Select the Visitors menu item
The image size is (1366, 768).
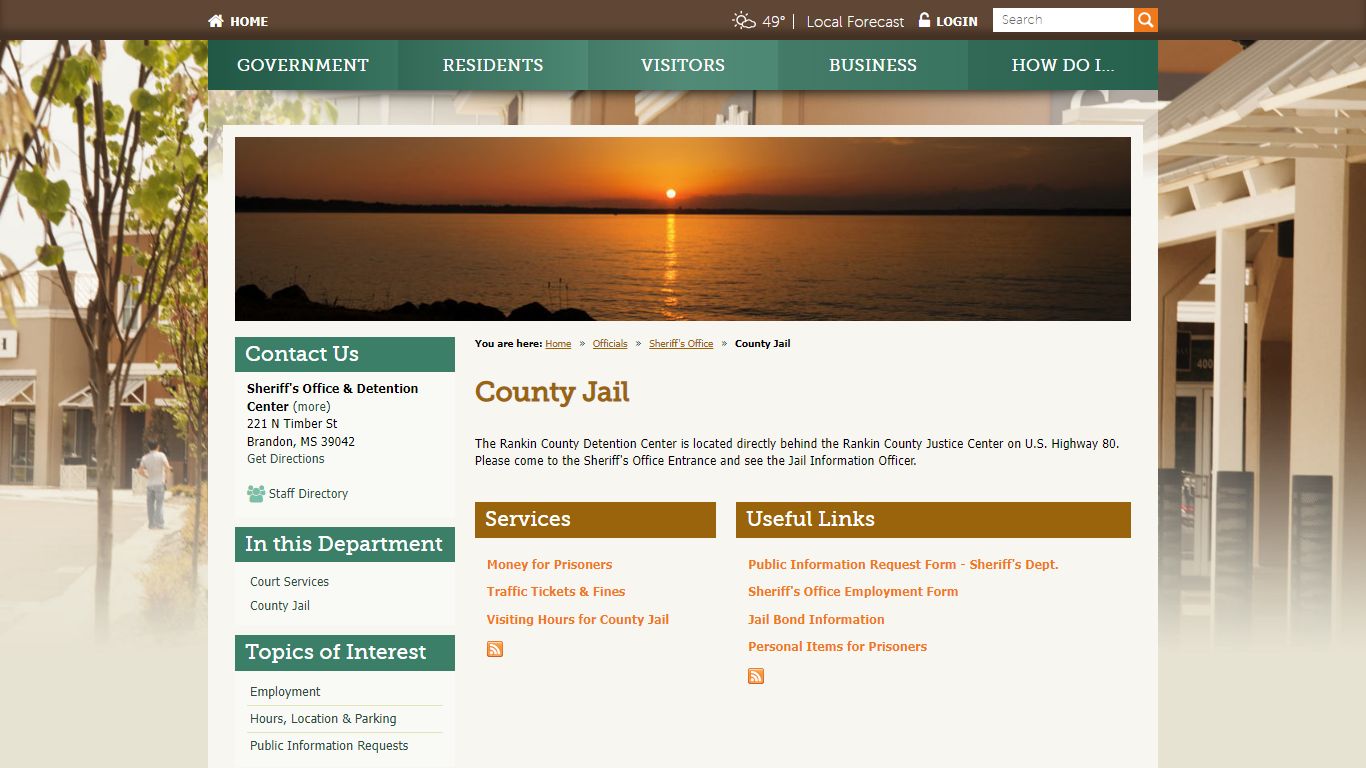683,65
